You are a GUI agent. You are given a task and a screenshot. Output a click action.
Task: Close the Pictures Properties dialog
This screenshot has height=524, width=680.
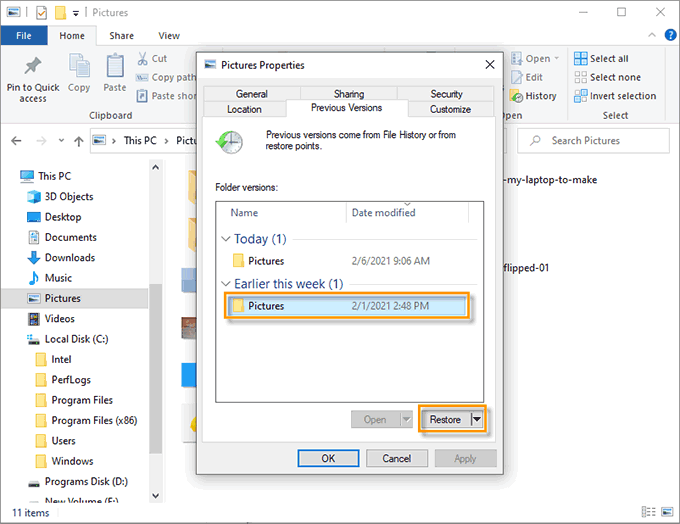(x=490, y=65)
